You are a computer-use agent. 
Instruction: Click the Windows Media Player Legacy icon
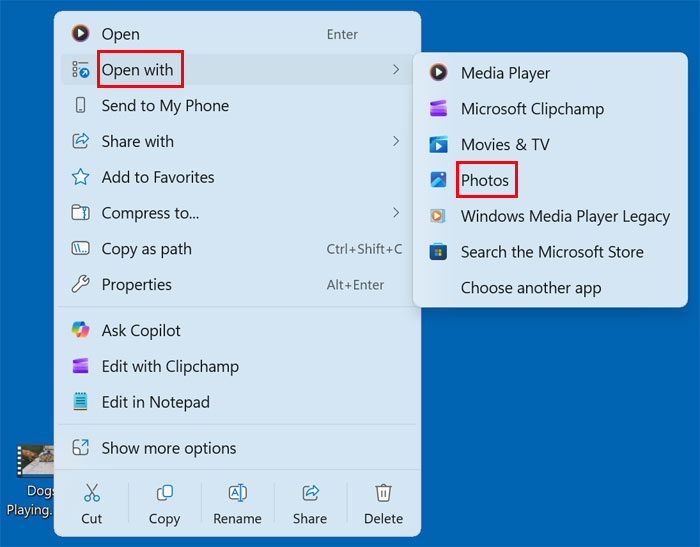tap(438, 216)
